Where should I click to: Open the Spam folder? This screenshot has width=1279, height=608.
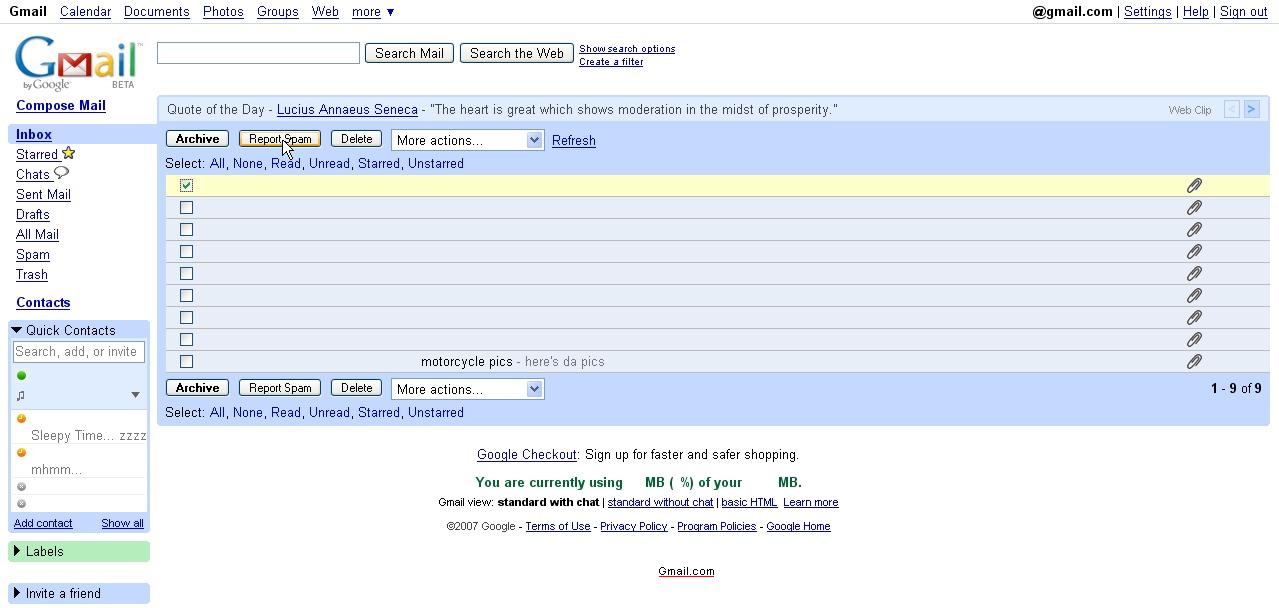click(x=33, y=255)
